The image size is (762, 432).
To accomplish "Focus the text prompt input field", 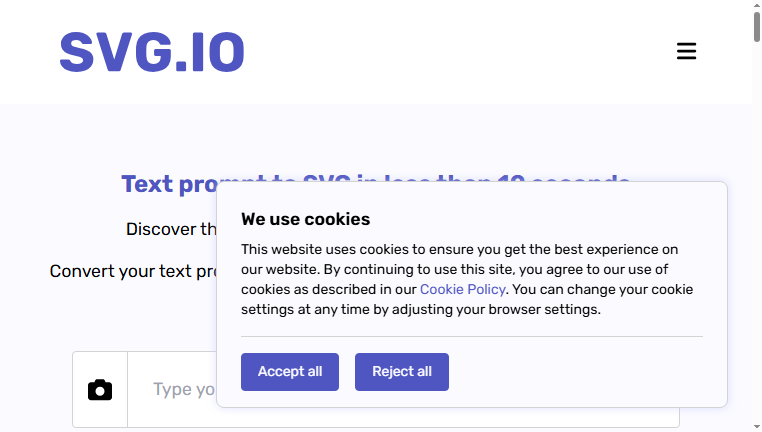I will click(403, 390).
